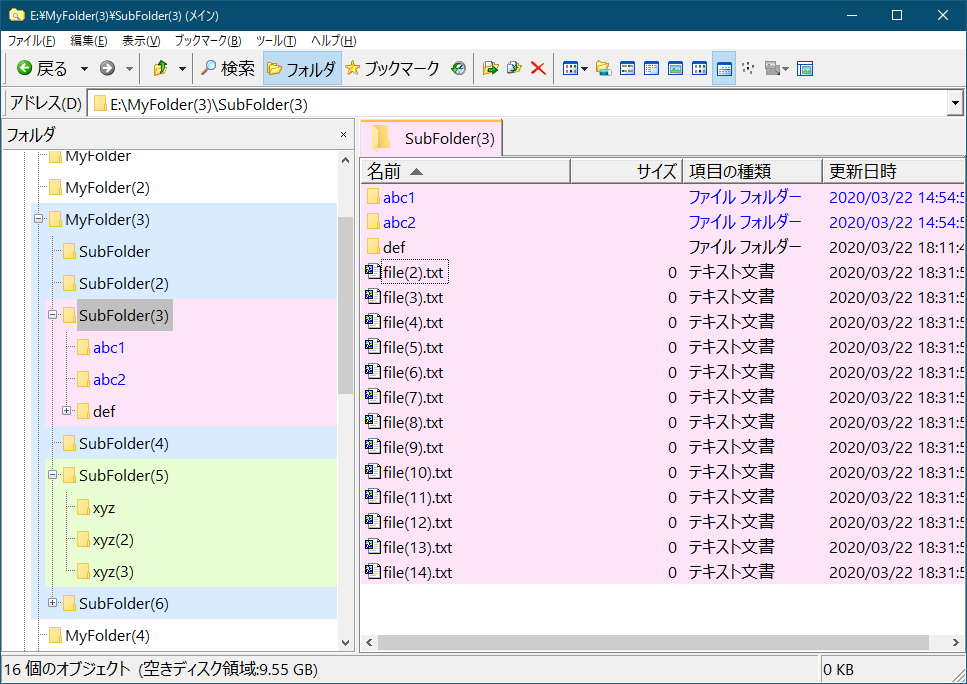Click the up-one-folder arrow icon

160,69
